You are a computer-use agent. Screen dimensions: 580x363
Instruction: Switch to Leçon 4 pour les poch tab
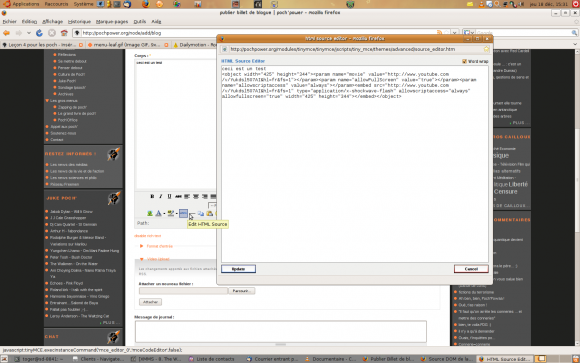pos(42,45)
